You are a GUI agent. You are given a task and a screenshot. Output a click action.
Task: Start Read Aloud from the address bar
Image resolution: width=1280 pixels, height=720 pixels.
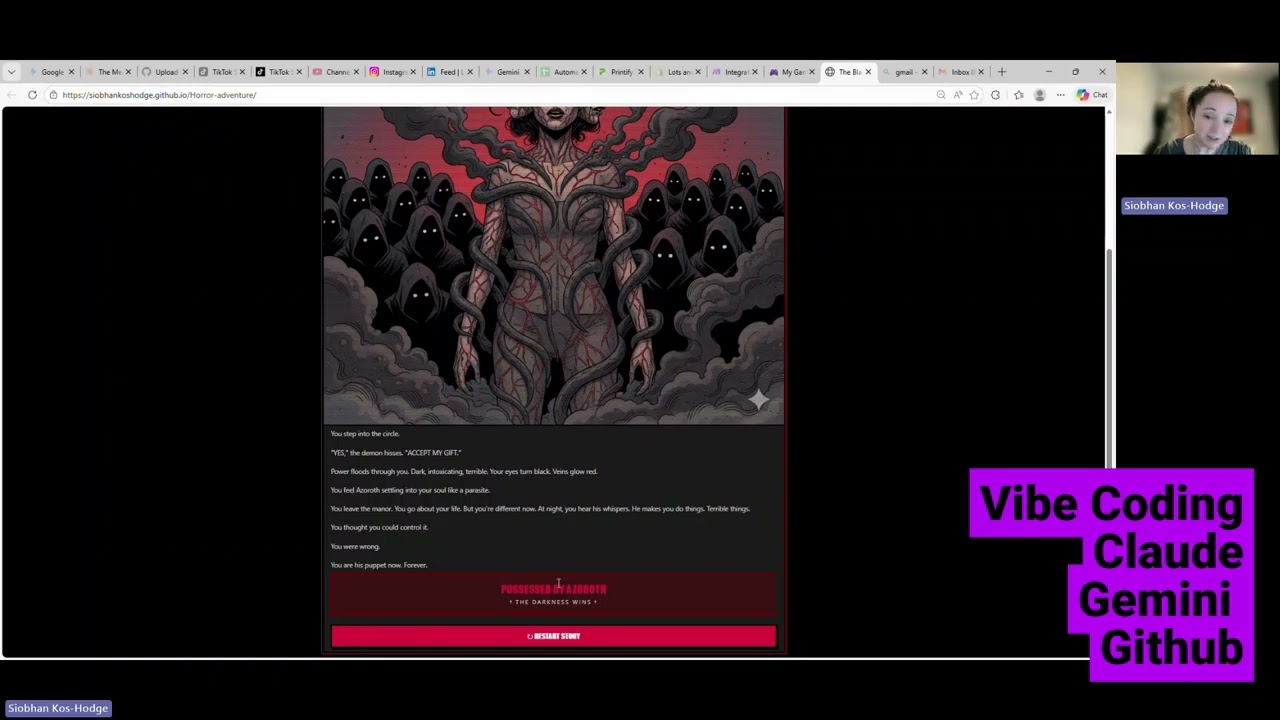[x=958, y=95]
